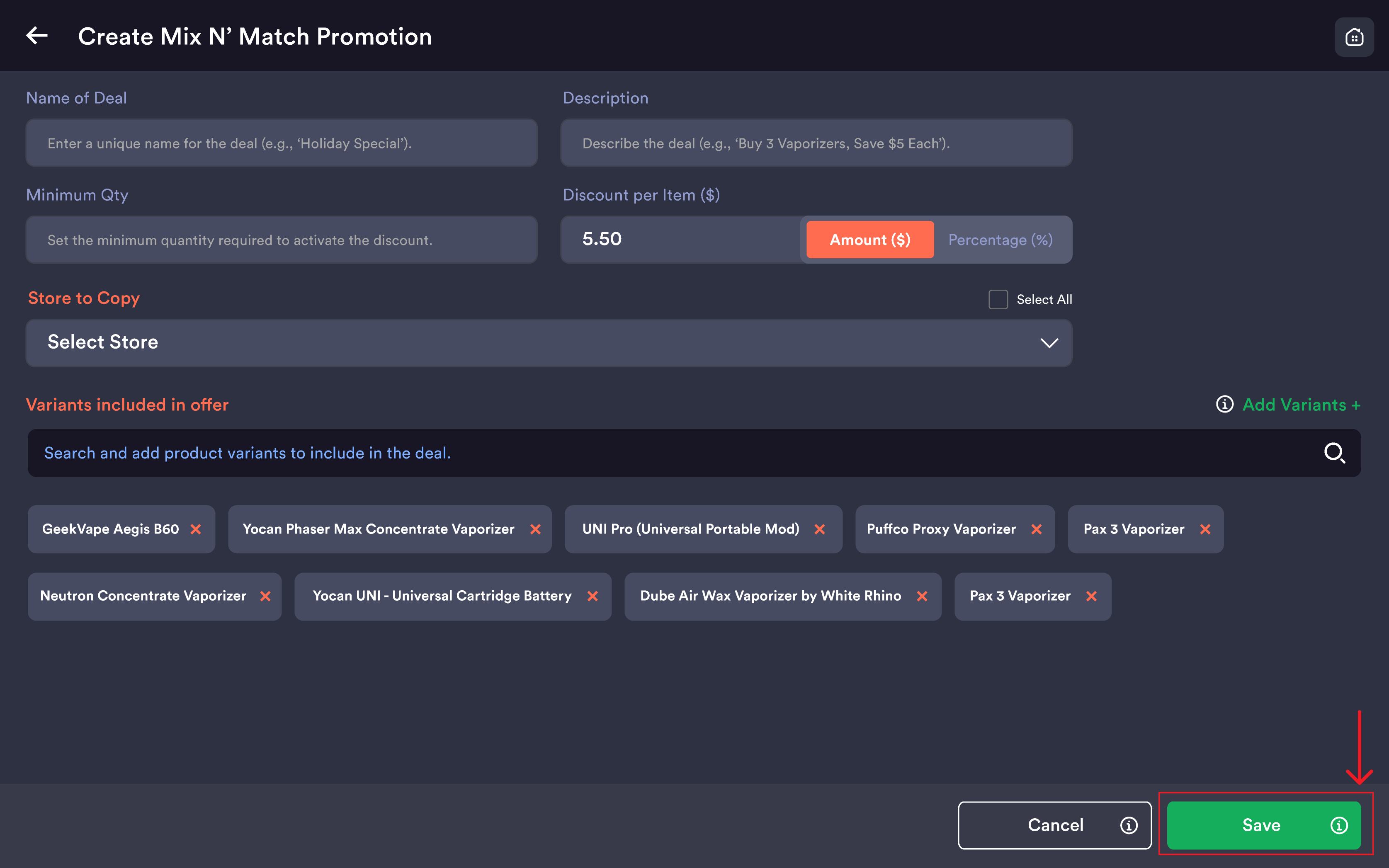Click the info icon on Save button
The width and height of the screenshot is (1389, 868).
point(1338,826)
